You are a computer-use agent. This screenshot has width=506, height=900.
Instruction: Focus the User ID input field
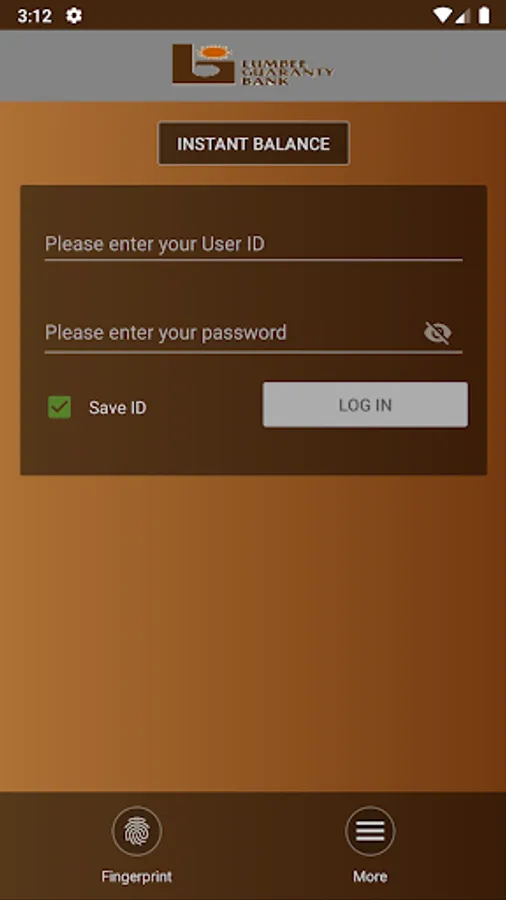click(x=254, y=244)
